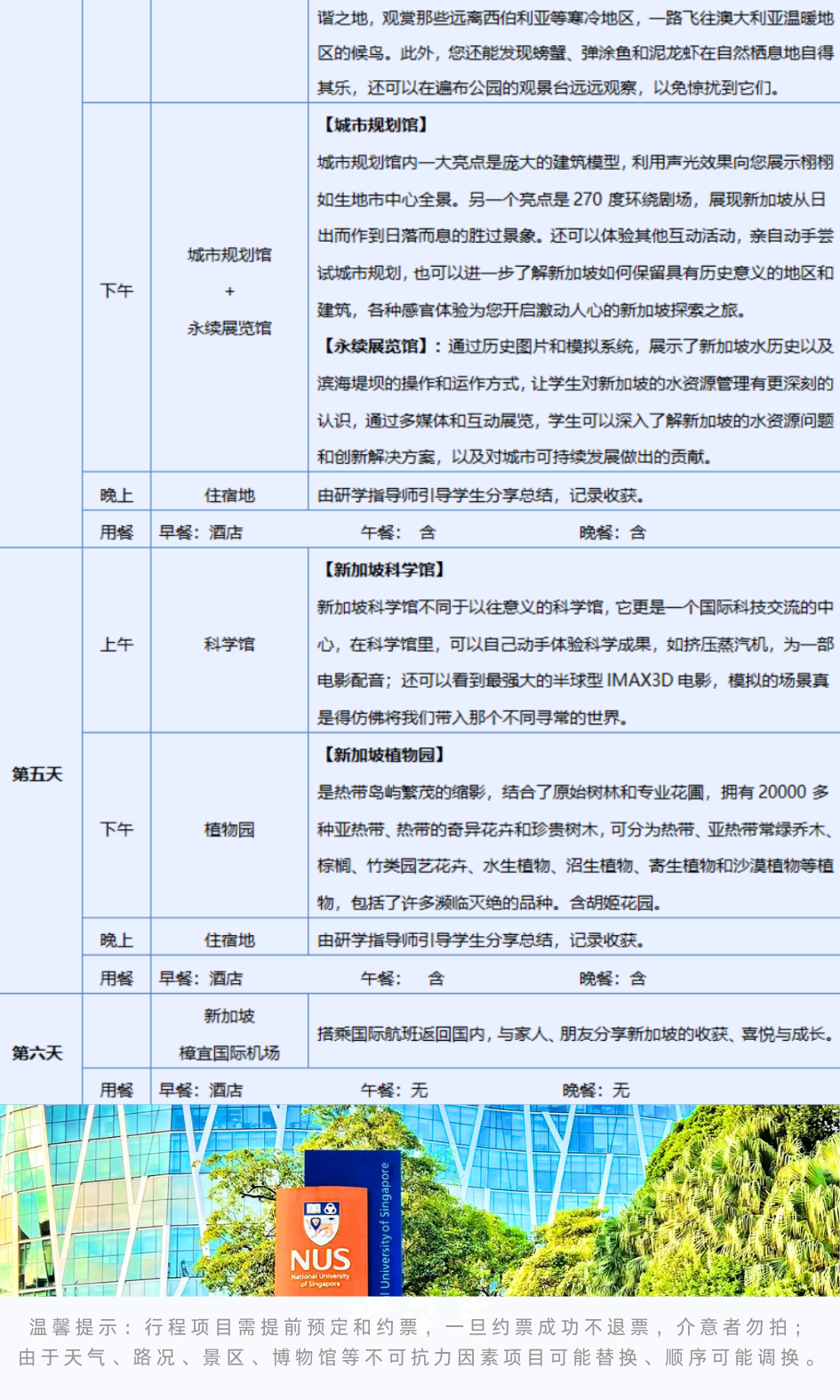
Task: Select the 第六天 day label
Action: (37, 1053)
